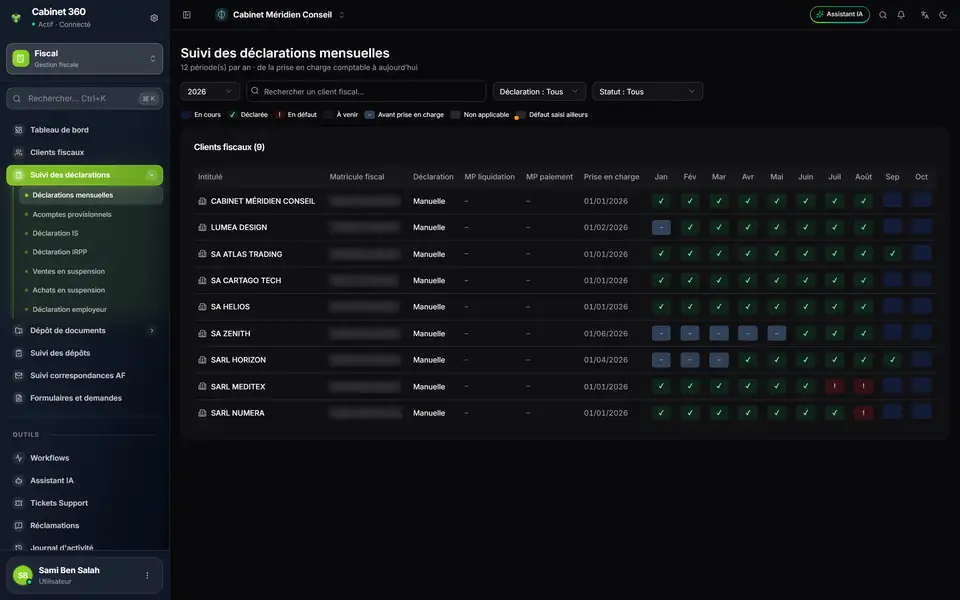This screenshot has width=960, height=600.
Task: Click the building icon beside SA ZENITH
Action: 202,334
